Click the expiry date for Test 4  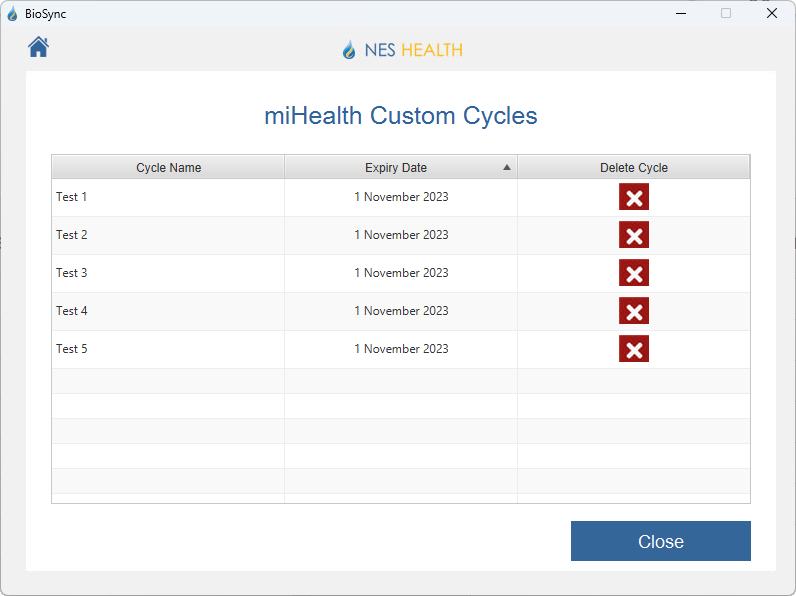(x=401, y=311)
